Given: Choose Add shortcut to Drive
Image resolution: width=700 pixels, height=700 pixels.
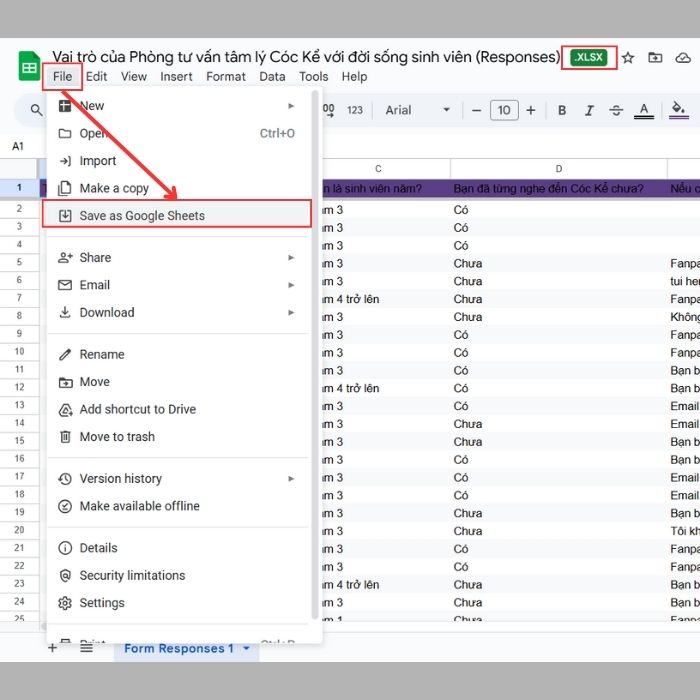Looking at the screenshot, I should tap(176, 409).
